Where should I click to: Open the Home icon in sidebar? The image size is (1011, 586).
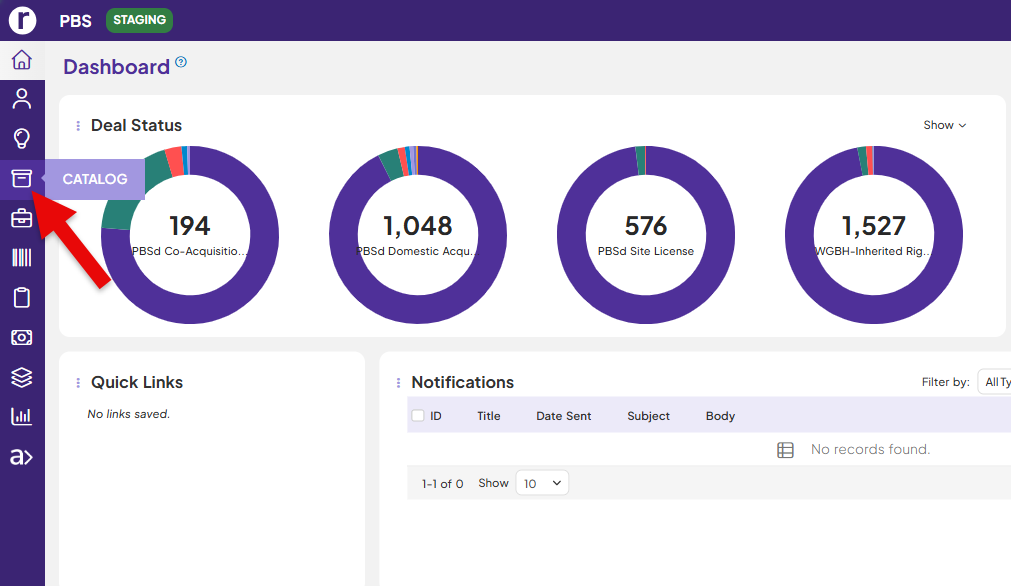tap(22, 60)
